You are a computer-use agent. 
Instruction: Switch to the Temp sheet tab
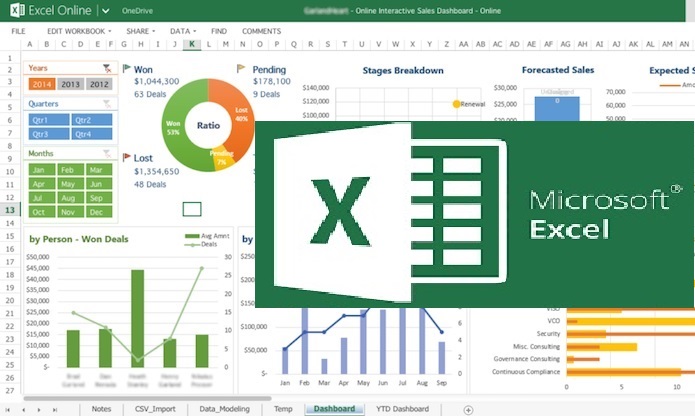tap(283, 409)
